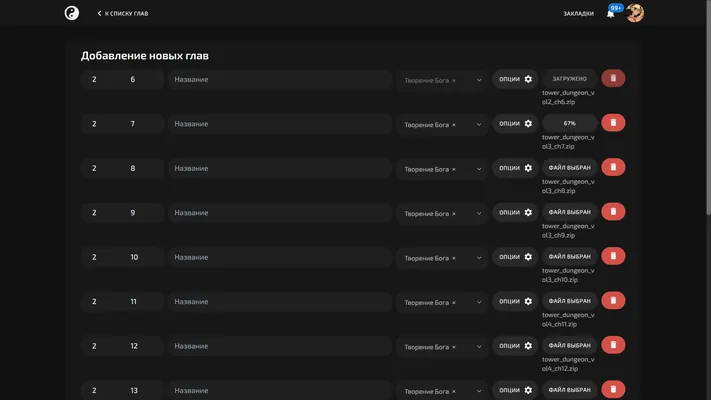Click Название title field for chapter 8
Screen dimensions: 711x400
point(280,168)
